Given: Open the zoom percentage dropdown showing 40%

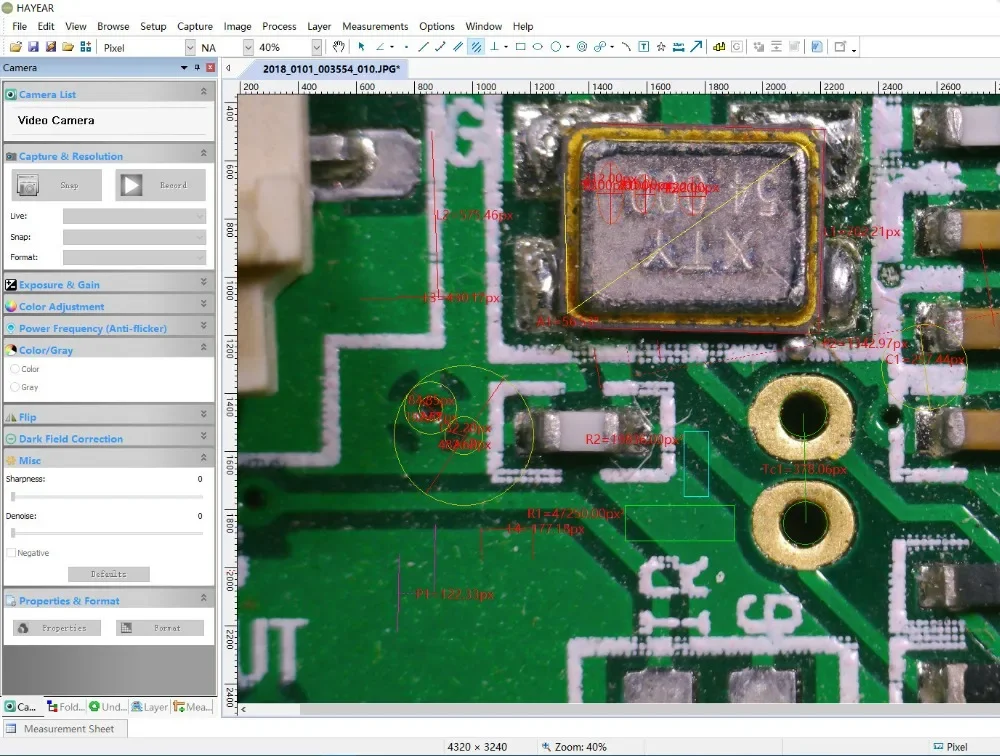Looking at the screenshot, I should click(x=317, y=46).
